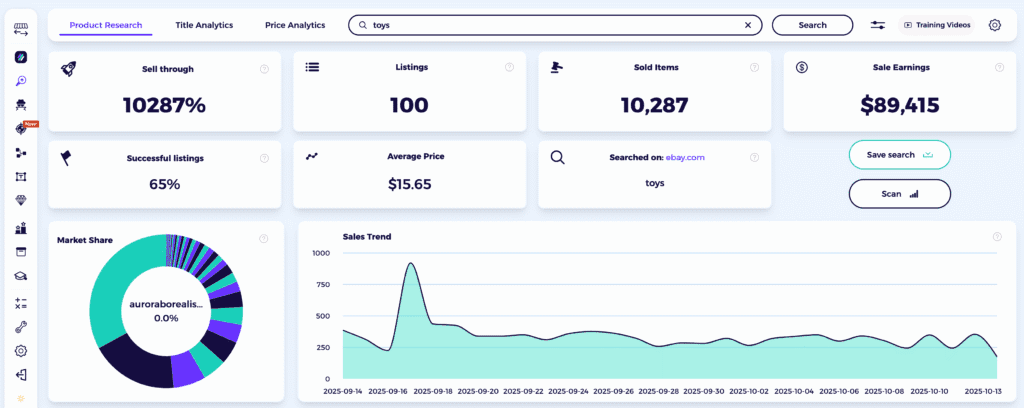The image size is (1024, 408).
Task: Open the calculator icon in sidebar
Action: tap(21, 302)
